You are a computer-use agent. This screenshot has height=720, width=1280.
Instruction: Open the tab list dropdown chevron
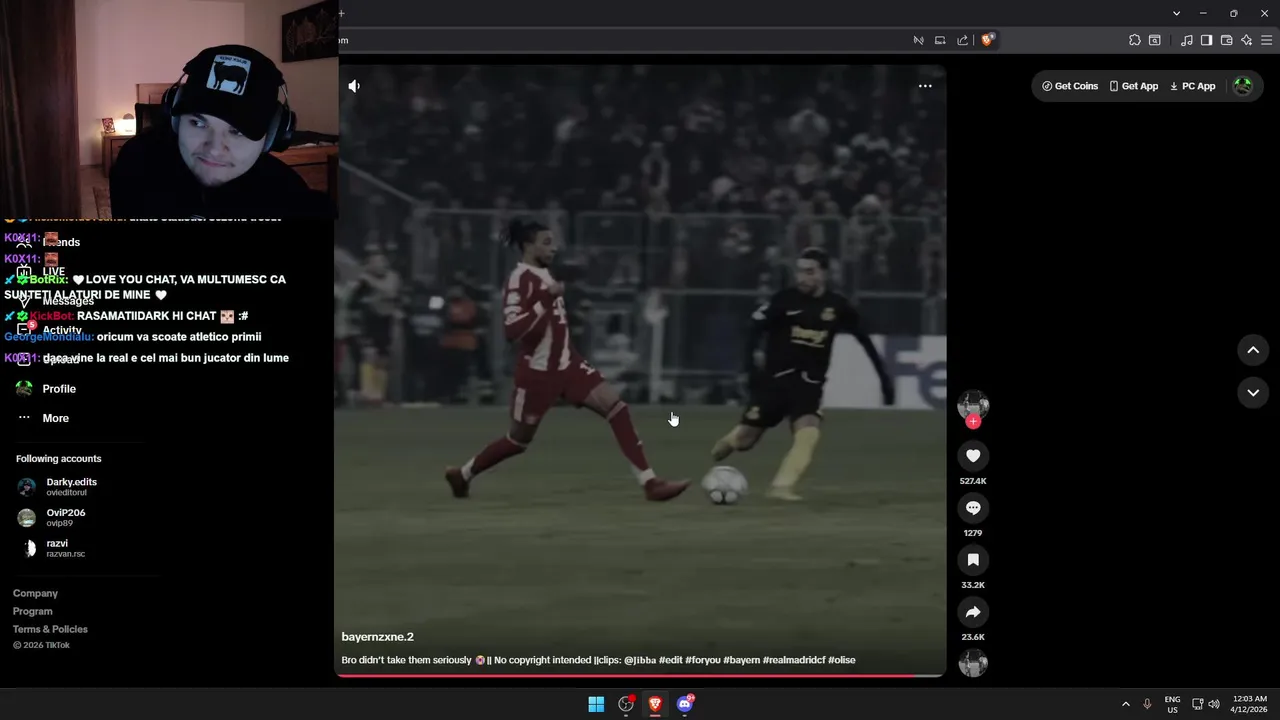pyautogui.click(x=1176, y=13)
